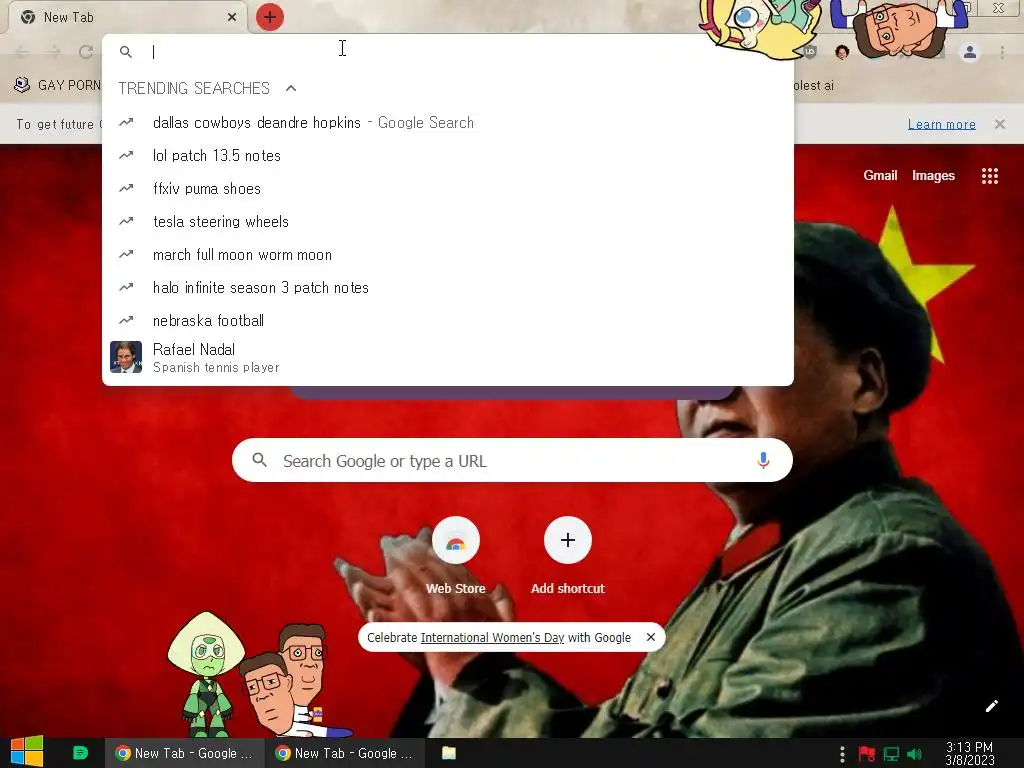Open the Images link

933,175
